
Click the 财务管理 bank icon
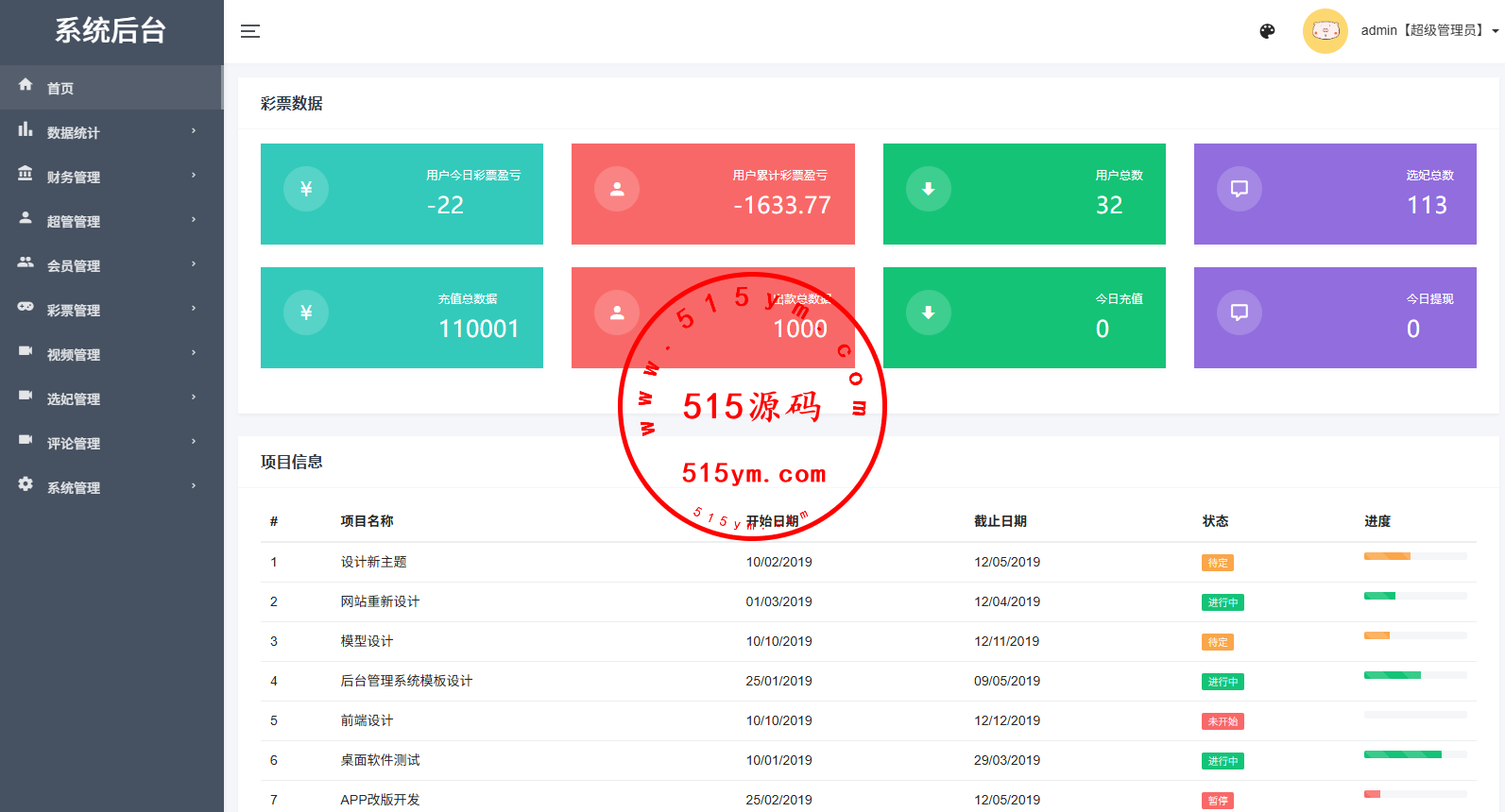26,175
